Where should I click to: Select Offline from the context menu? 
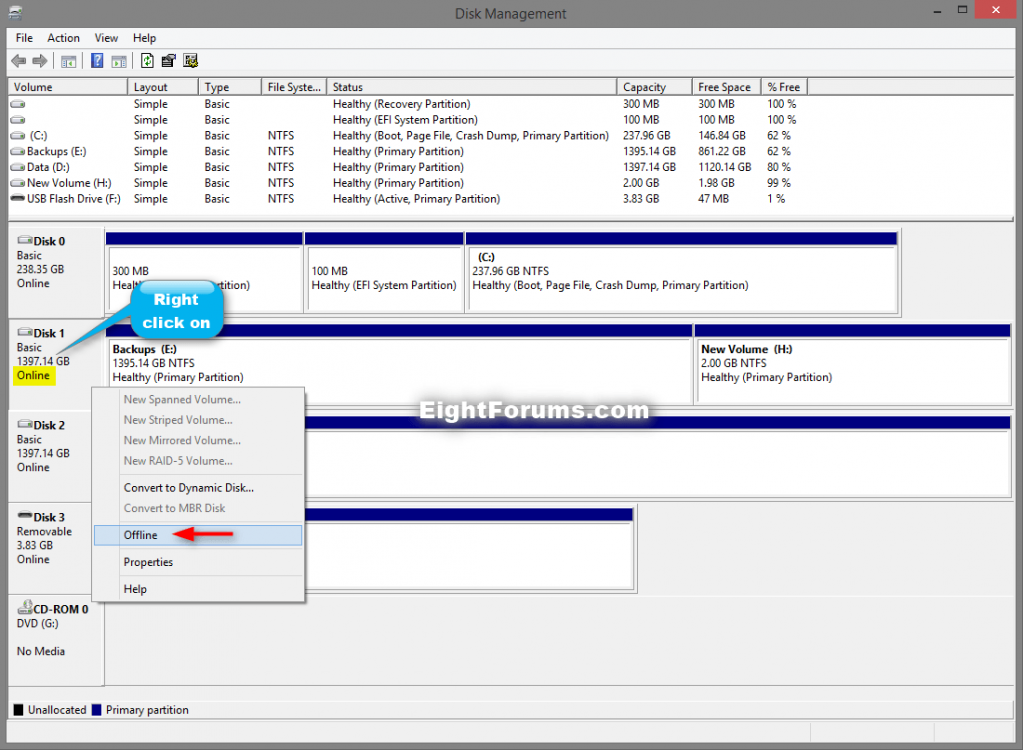point(140,535)
